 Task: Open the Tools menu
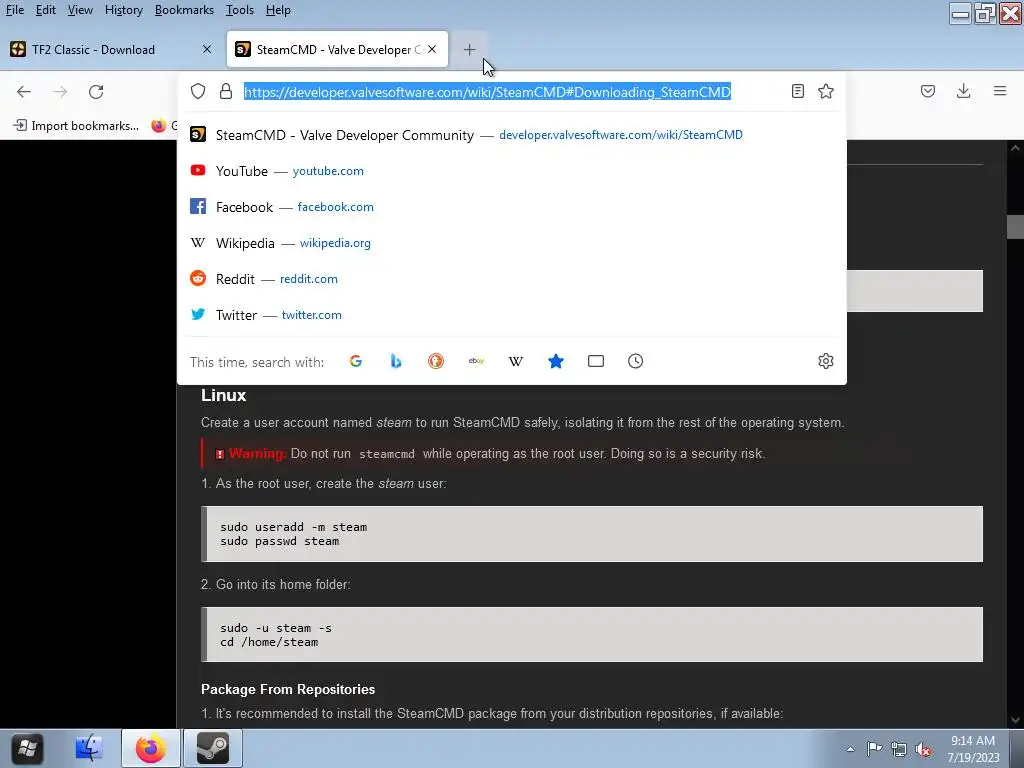point(240,10)
